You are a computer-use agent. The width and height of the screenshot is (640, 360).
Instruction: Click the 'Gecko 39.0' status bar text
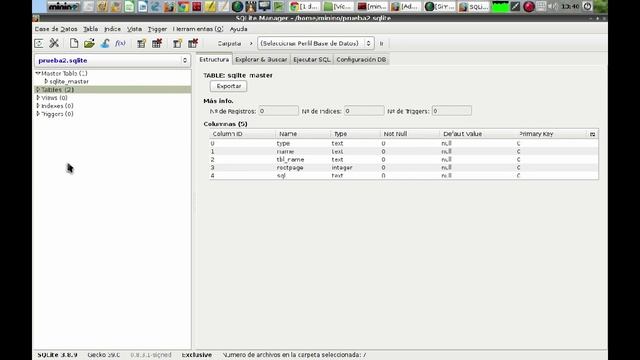(104, 355)
